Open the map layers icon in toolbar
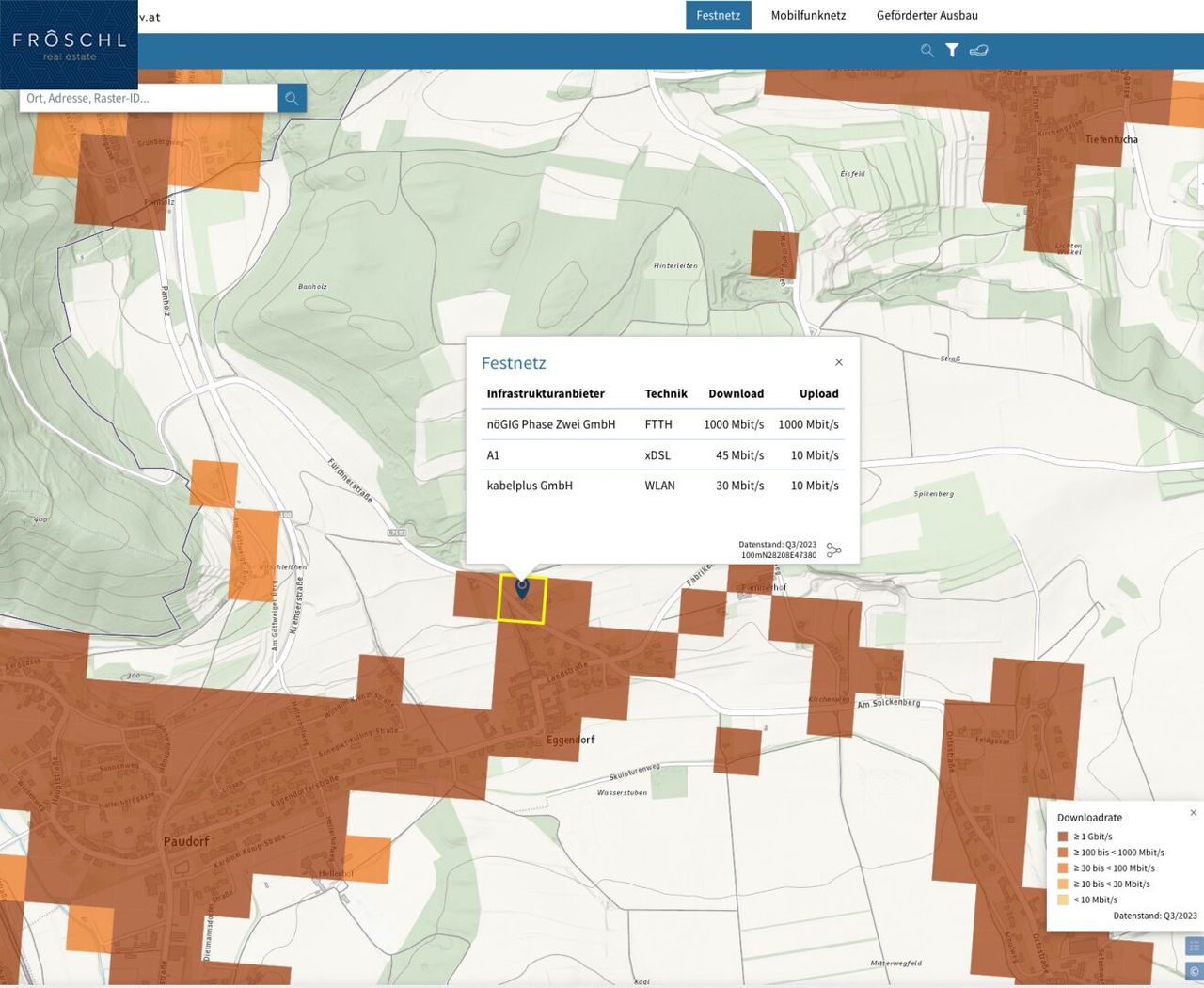Image resolution: width=1204 pixels, height=988 pixels. click(x=978, y=51)
